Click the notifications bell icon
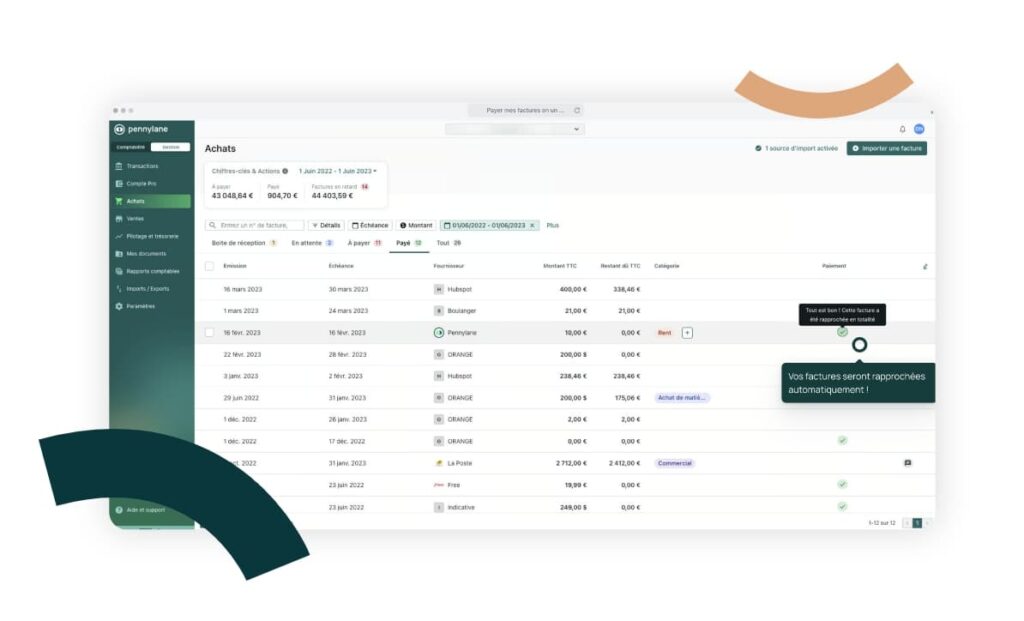The image size is (1024, 621). pos(902,129)
